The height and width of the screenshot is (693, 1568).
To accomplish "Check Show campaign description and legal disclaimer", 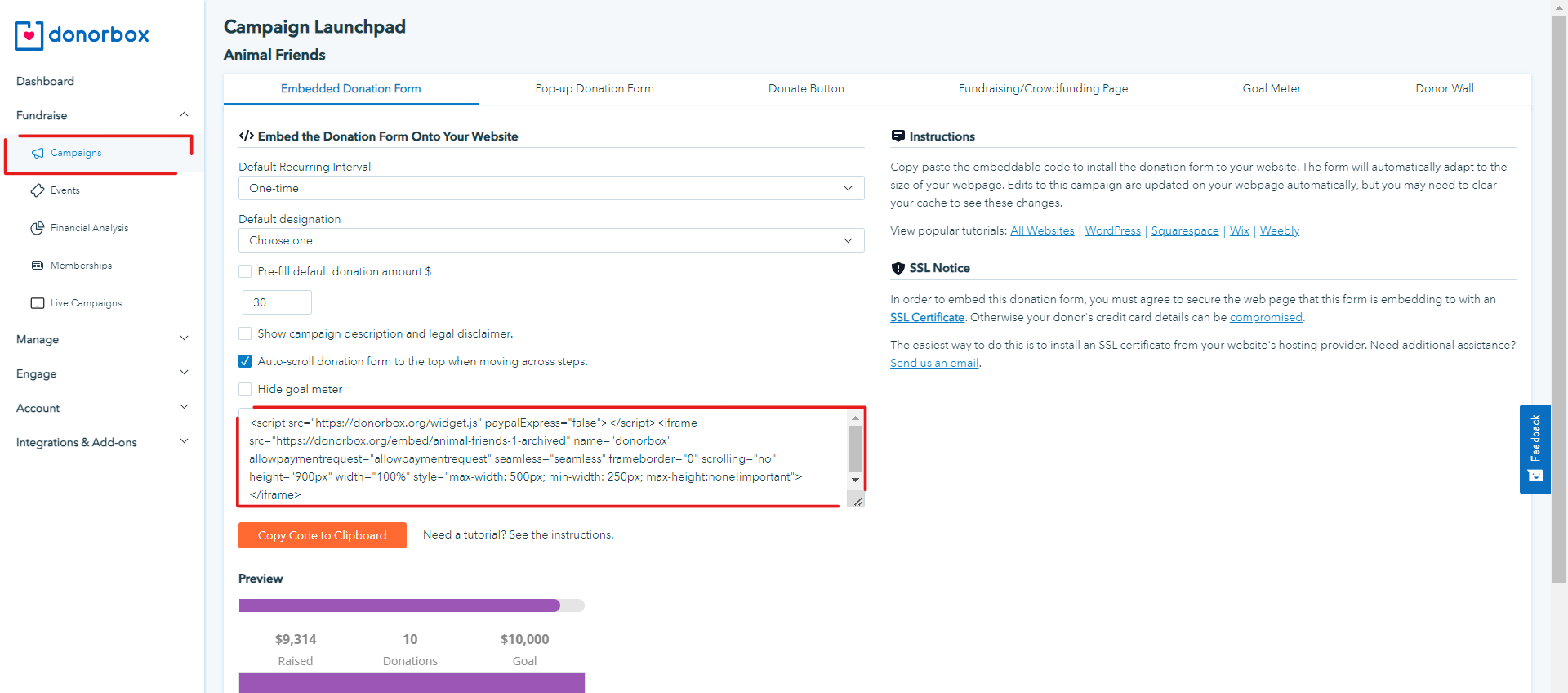I will click(245, 333).
